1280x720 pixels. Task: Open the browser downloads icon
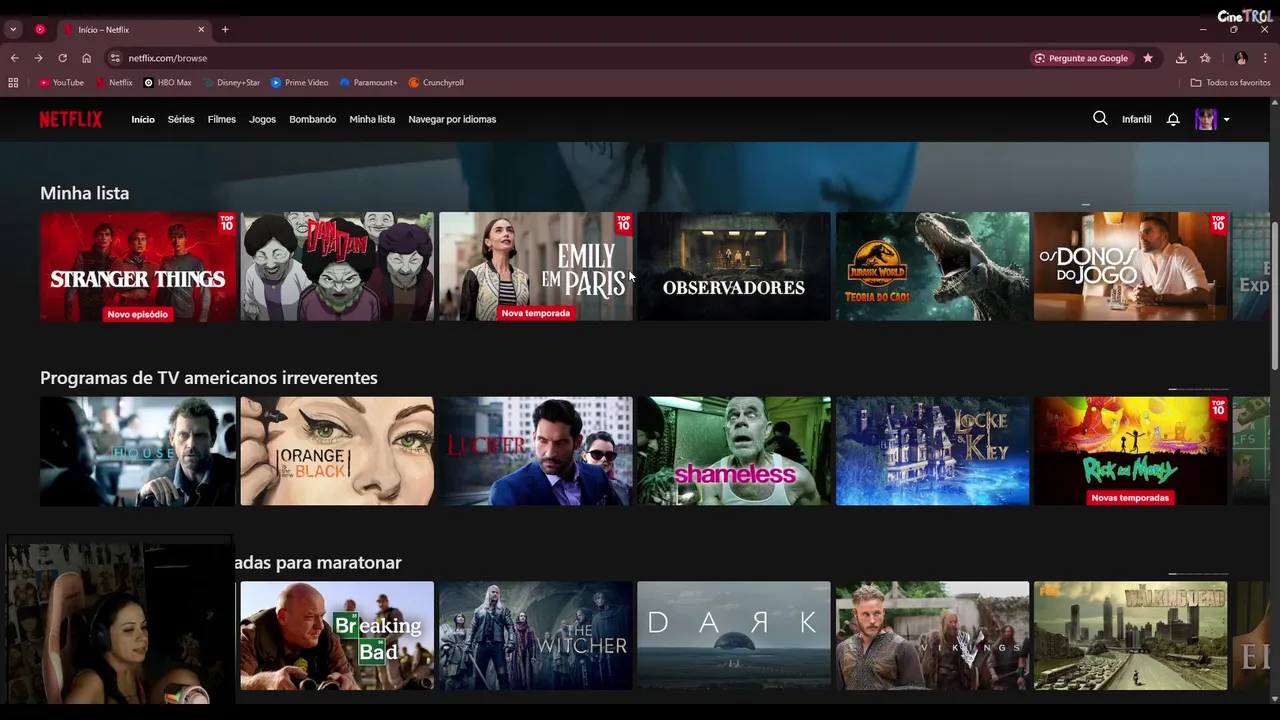point(1181,58)
